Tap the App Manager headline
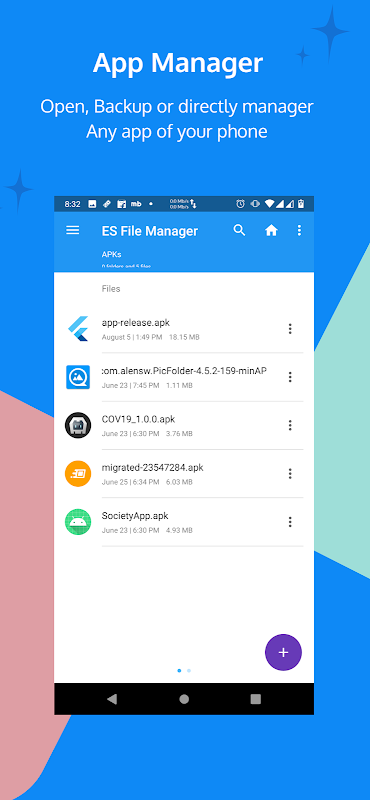This screenshot has height=800, width=370. click(178, 63)
